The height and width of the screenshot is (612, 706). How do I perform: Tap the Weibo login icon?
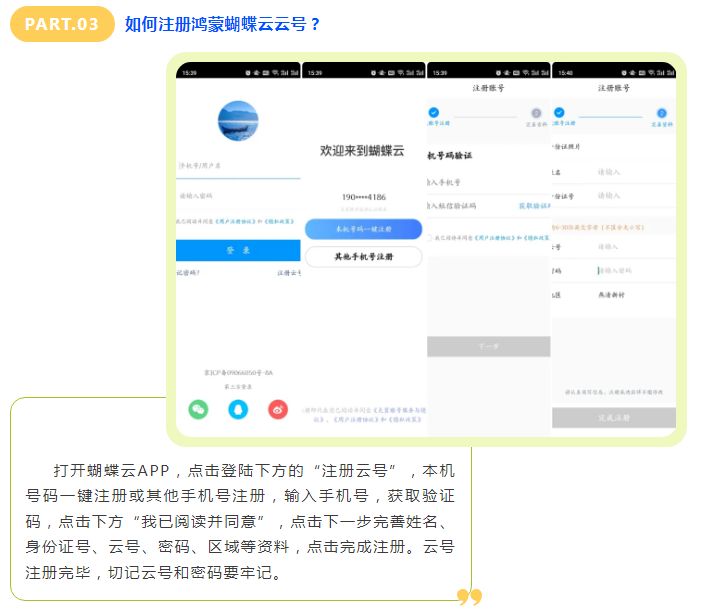[x=278, y=409]
